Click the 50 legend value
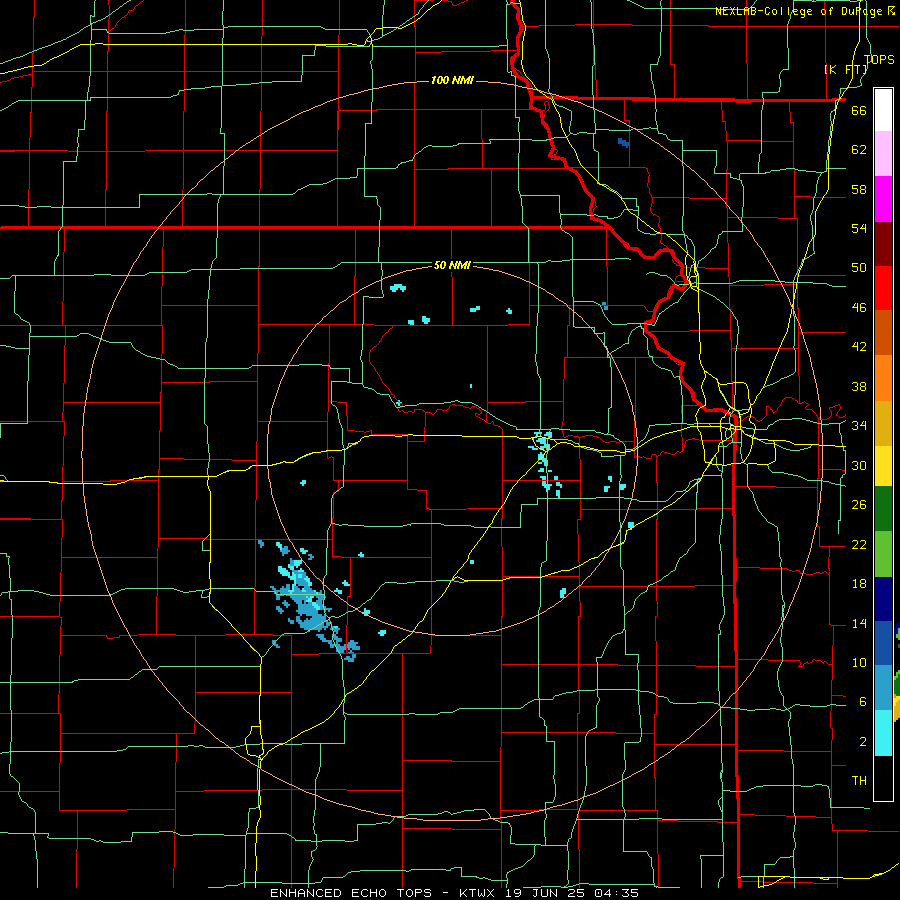Viewport: 900px width, 900px height. 859,268
